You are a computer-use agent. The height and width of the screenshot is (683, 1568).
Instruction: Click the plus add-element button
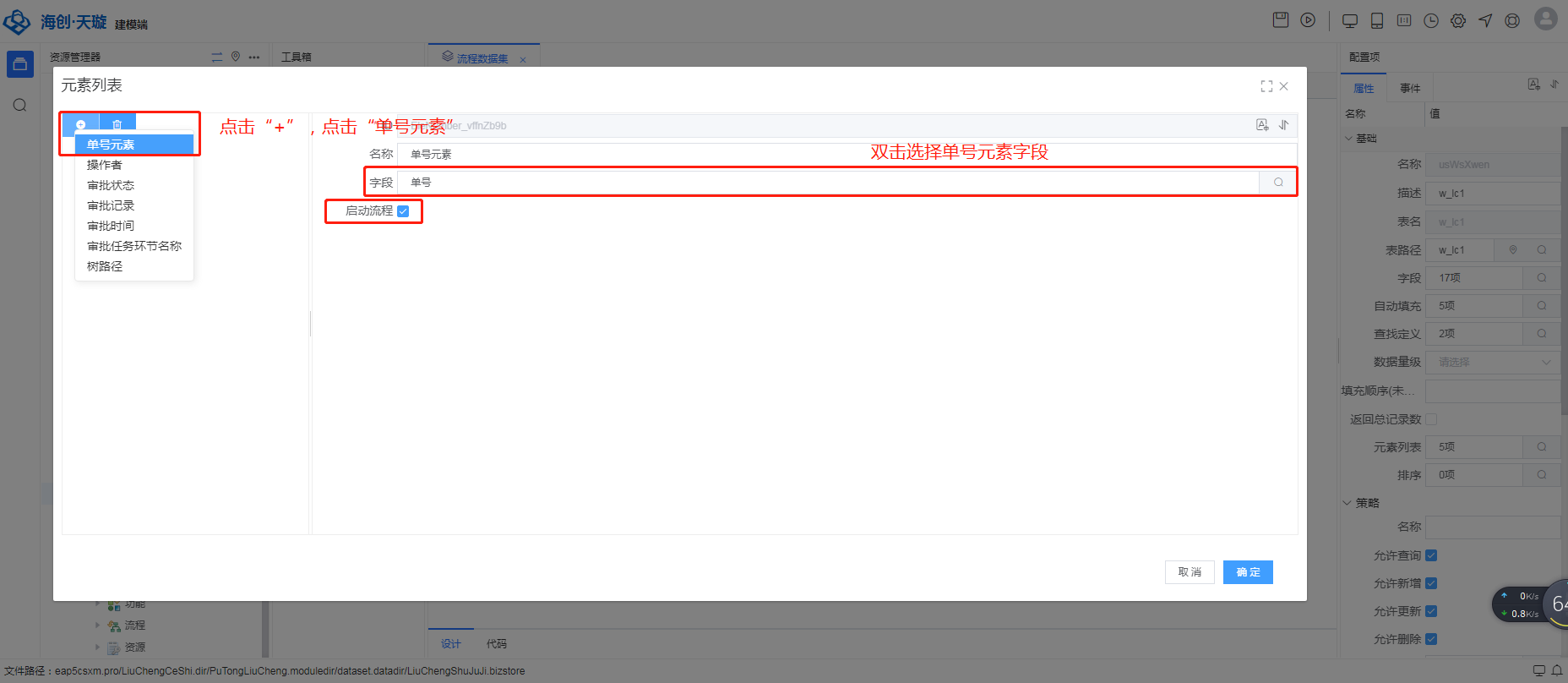(x=81, y=124)
